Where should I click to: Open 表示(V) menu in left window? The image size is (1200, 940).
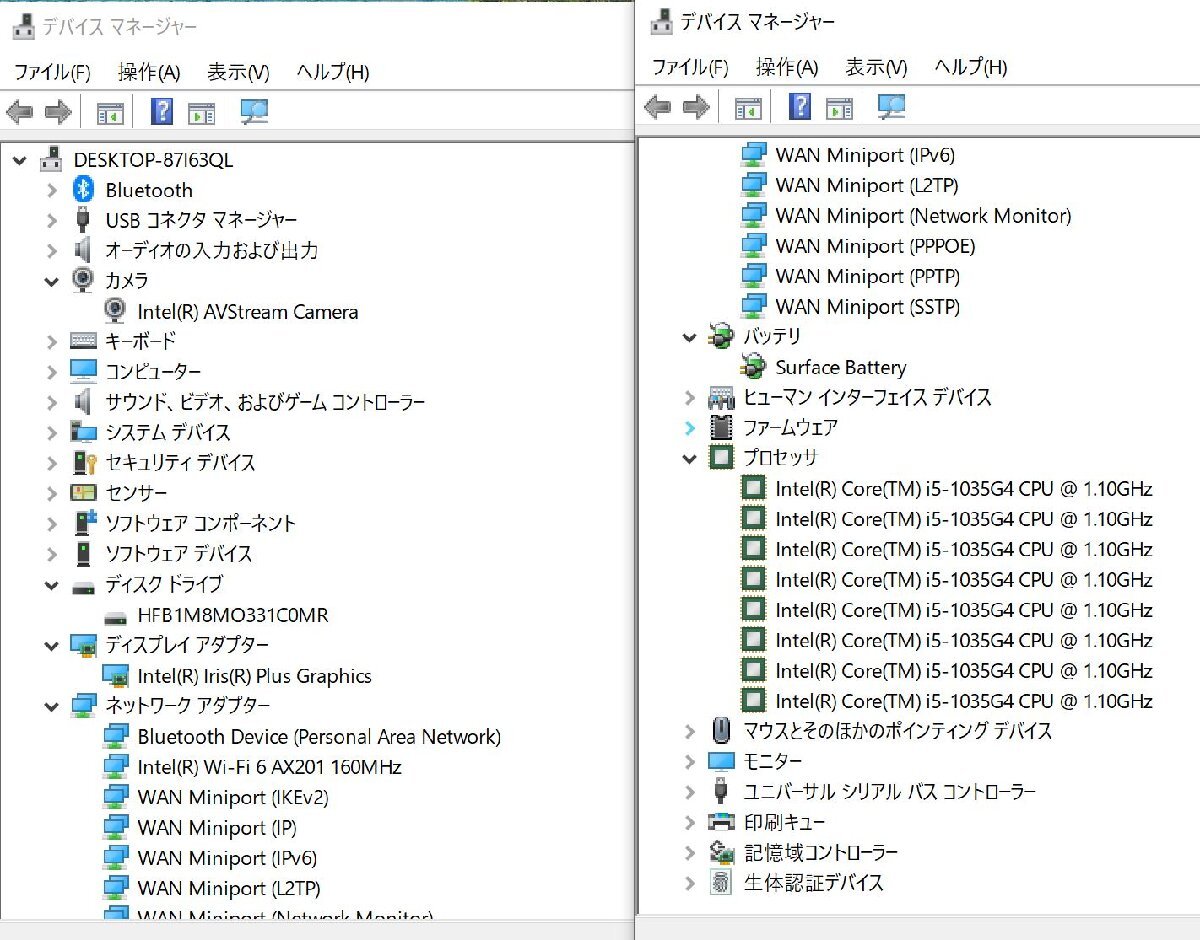tap(238, 72)
